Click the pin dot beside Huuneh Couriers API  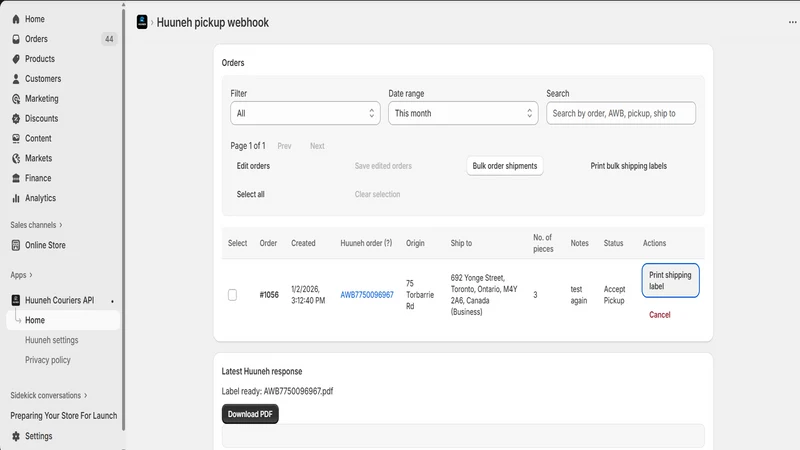point(112,301)
